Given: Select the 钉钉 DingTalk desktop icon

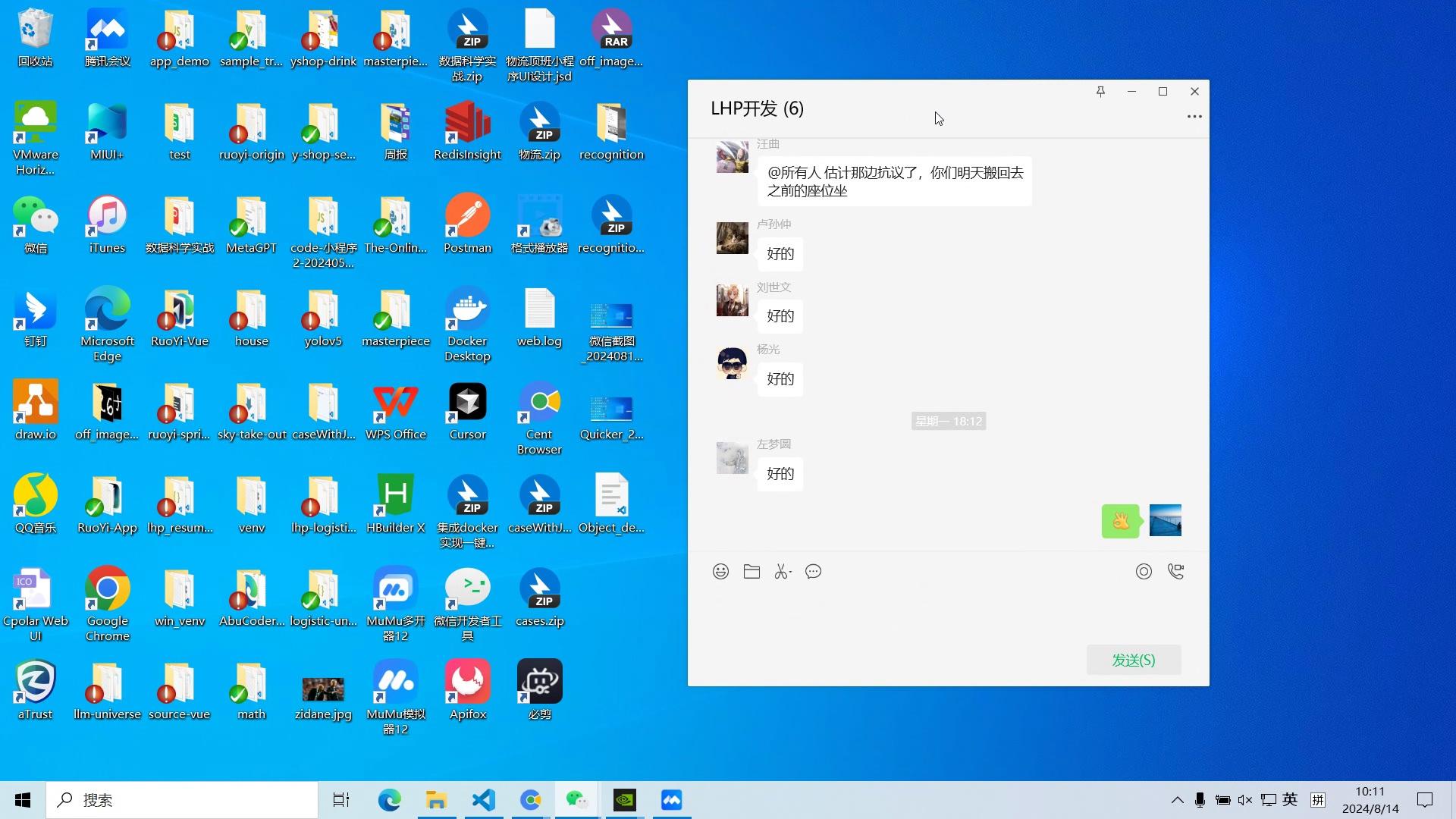Looking at the screenshot, I should coord(36,318).
